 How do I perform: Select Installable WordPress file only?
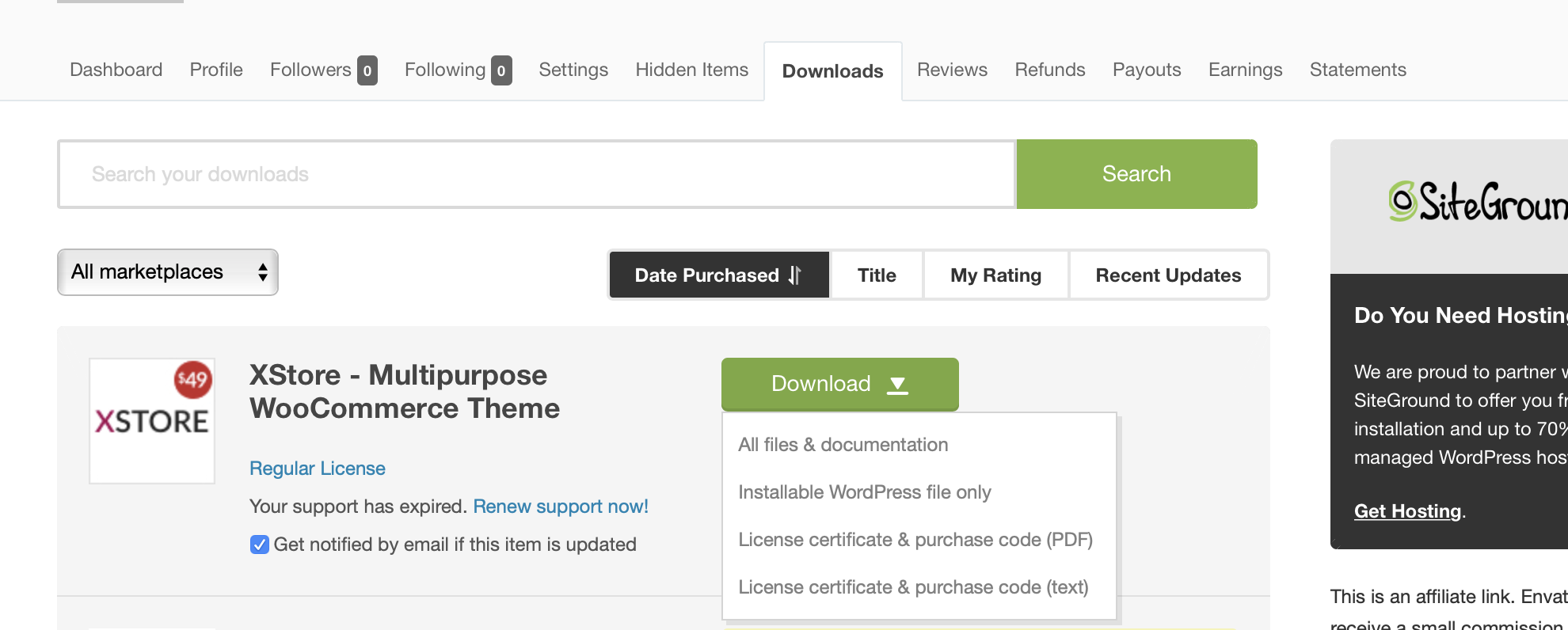tap(864, 492)
